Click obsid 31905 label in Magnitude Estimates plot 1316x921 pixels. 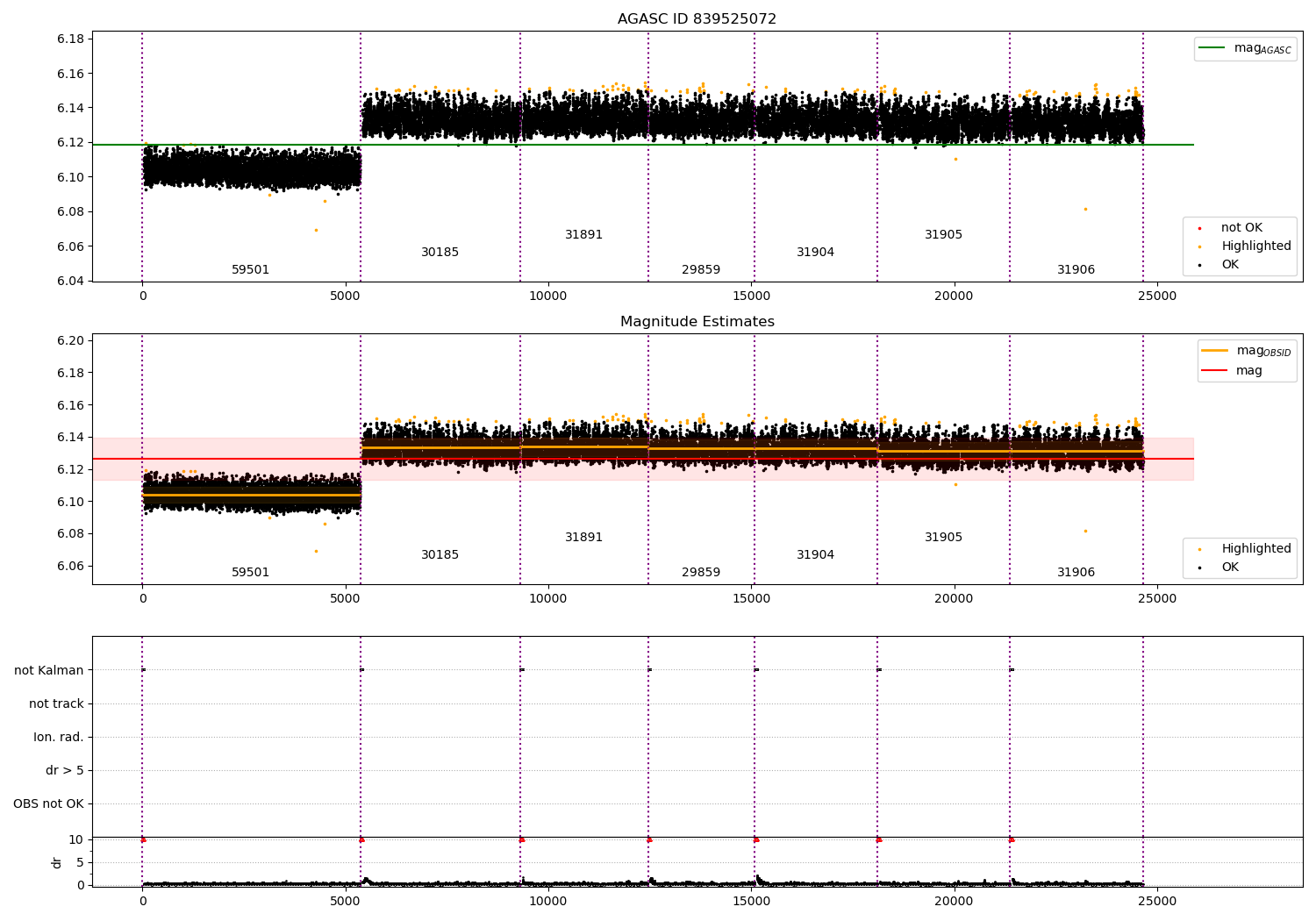coord(943,538)
